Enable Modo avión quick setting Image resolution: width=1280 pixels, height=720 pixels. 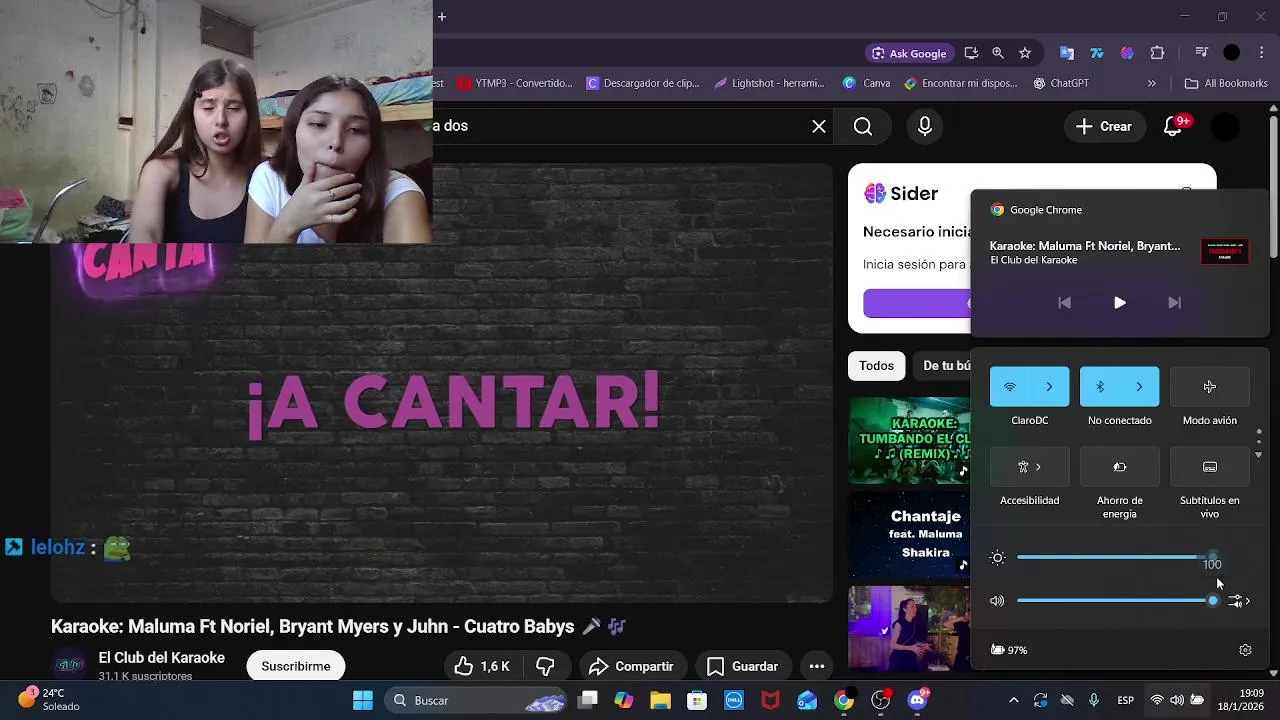tap(1210, 387)
